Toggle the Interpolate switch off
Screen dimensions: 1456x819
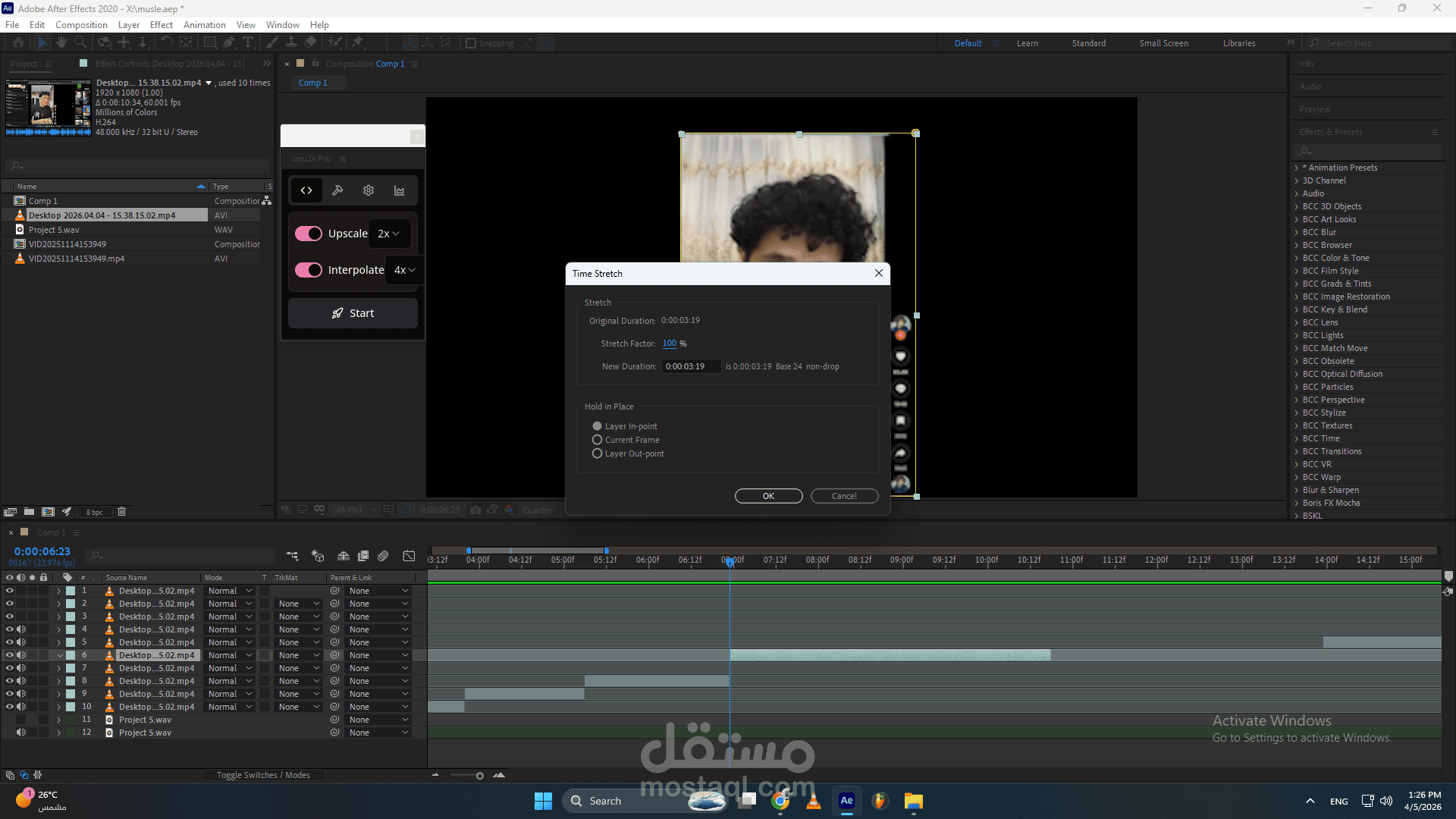coord(309,270)
